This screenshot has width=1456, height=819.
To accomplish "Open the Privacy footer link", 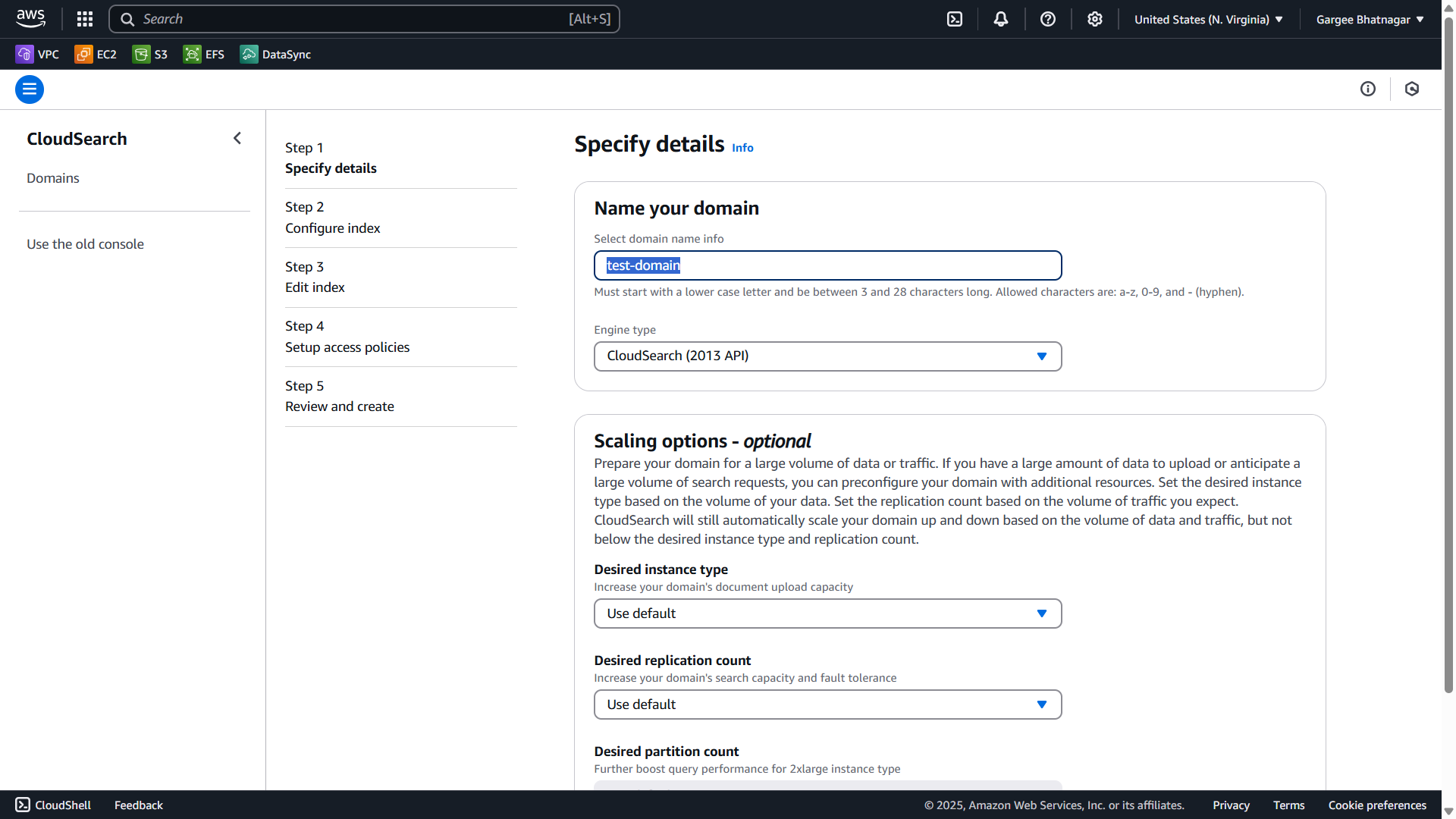I will pos(1231,805).
